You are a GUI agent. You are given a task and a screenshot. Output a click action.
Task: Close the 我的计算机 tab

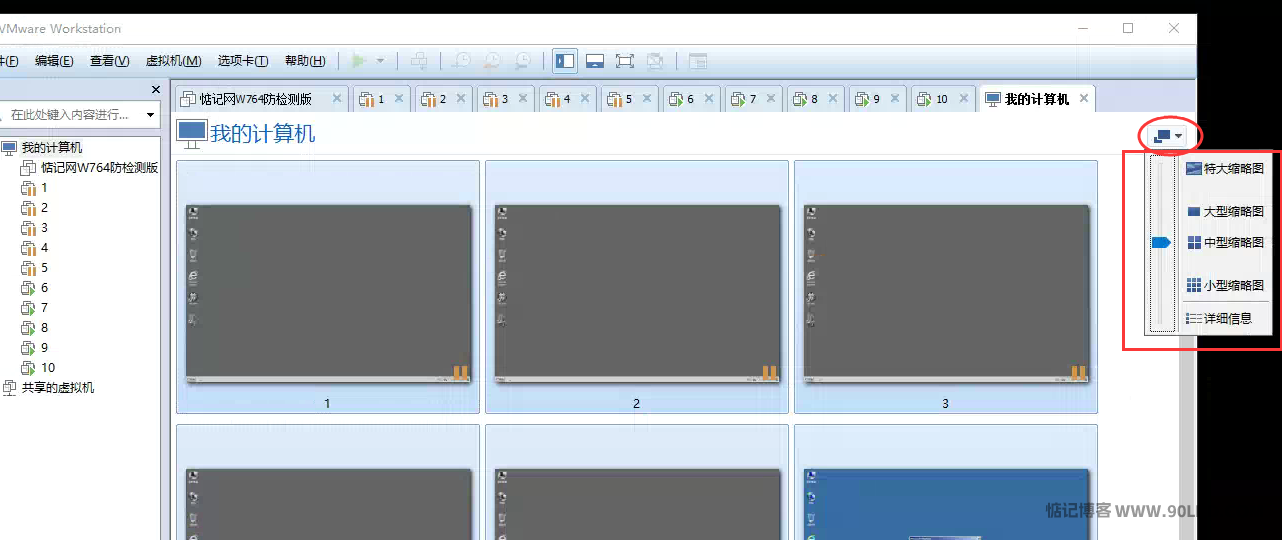[x=1084, y=98]
